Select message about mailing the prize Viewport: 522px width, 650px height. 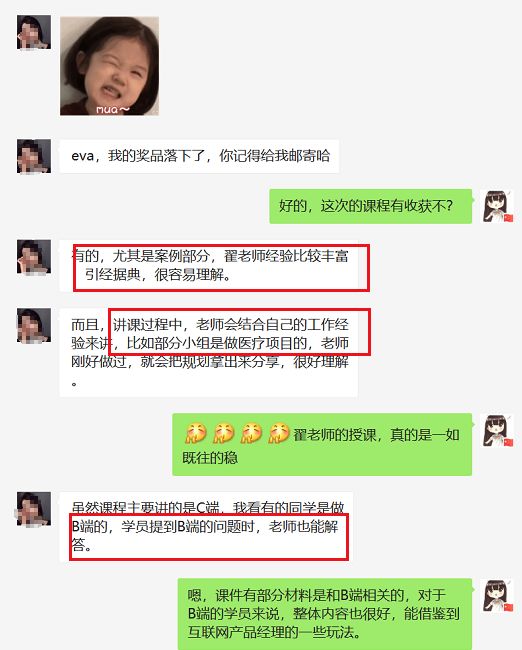199,156
